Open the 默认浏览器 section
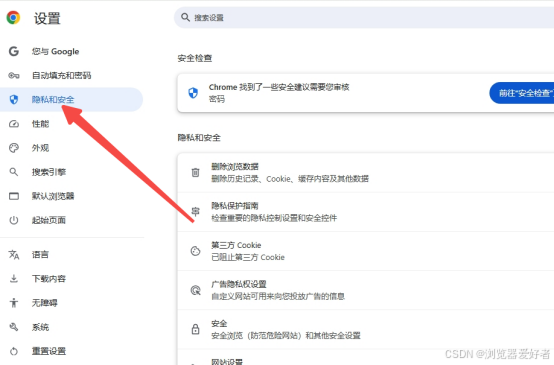Viewport: 554px width, 365px height. pos(71,196)
